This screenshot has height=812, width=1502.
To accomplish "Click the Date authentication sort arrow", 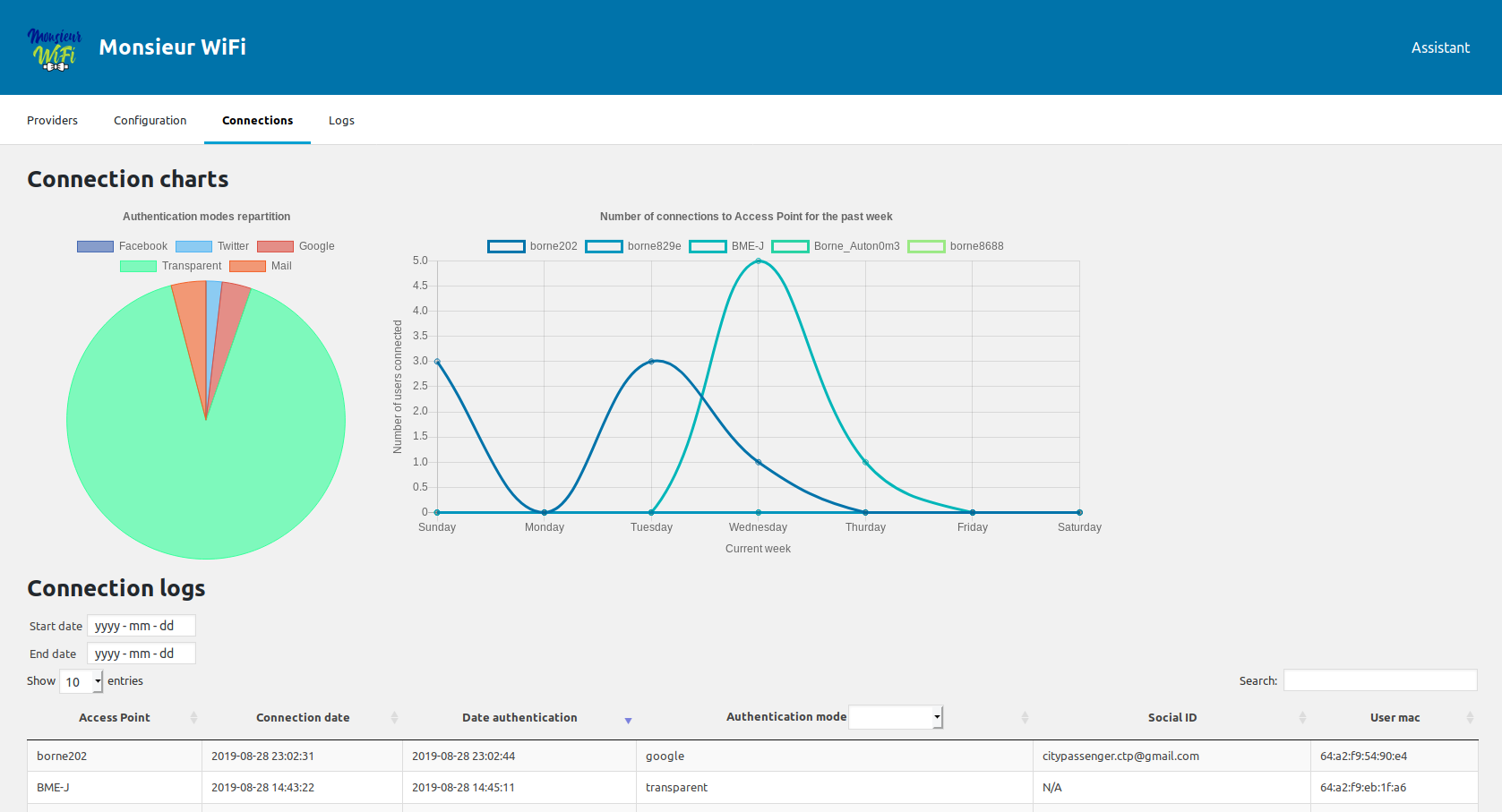I will tap(628, 720).
